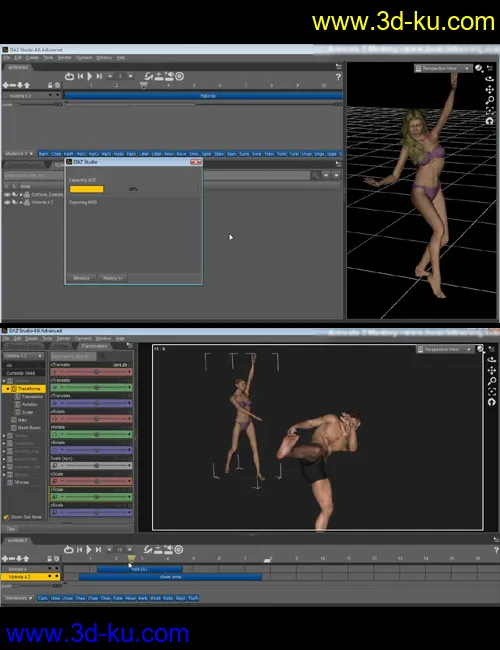Click zoom magnifier icon in upper viewport
The width and height of the screenshot is (500, 650).
click(490, 100)
